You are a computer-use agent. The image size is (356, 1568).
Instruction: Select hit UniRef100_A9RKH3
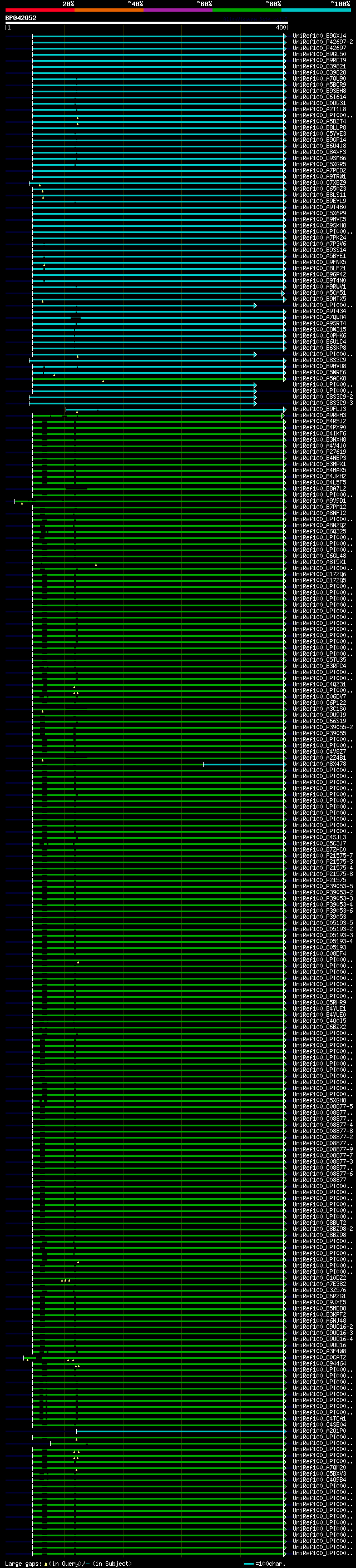(319, 415)
